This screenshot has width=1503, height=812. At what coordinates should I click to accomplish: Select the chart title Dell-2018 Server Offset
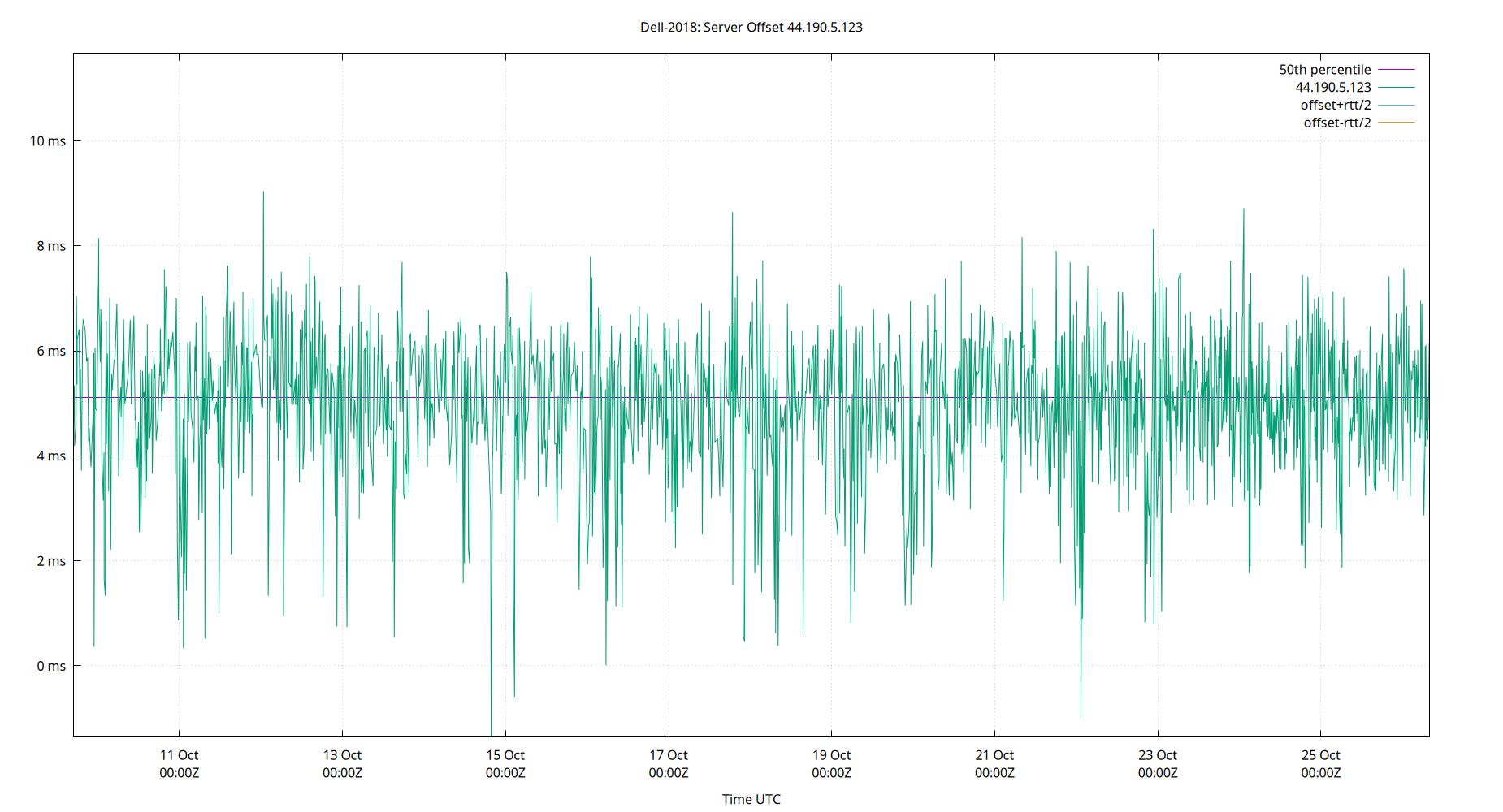751,27
